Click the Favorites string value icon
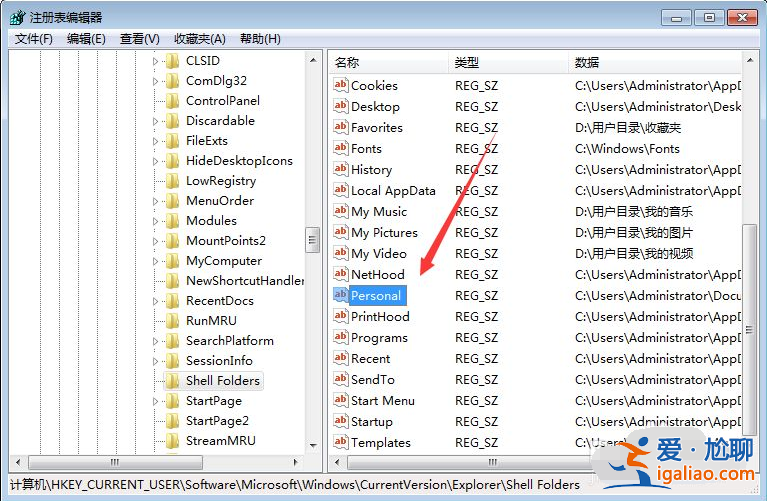The image size is (767, 501). coord(340,127)
